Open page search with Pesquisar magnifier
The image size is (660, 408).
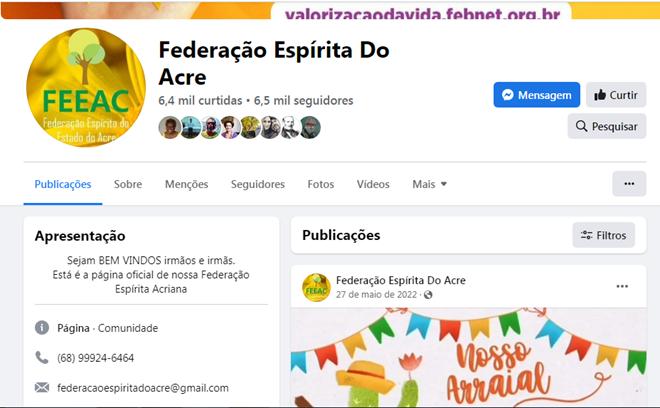pyautogui.click(x=607, y=126)
